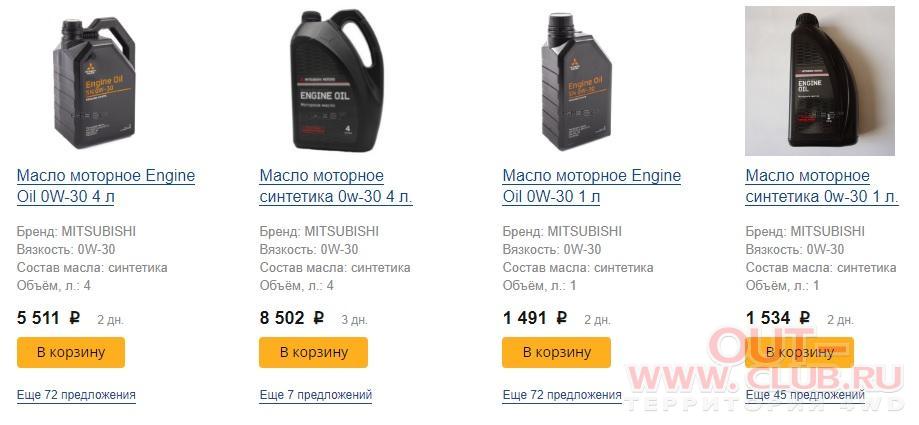
Task: Open the синтетика 0w-30 4 л. canister image
Action: (x=336, y=81)
